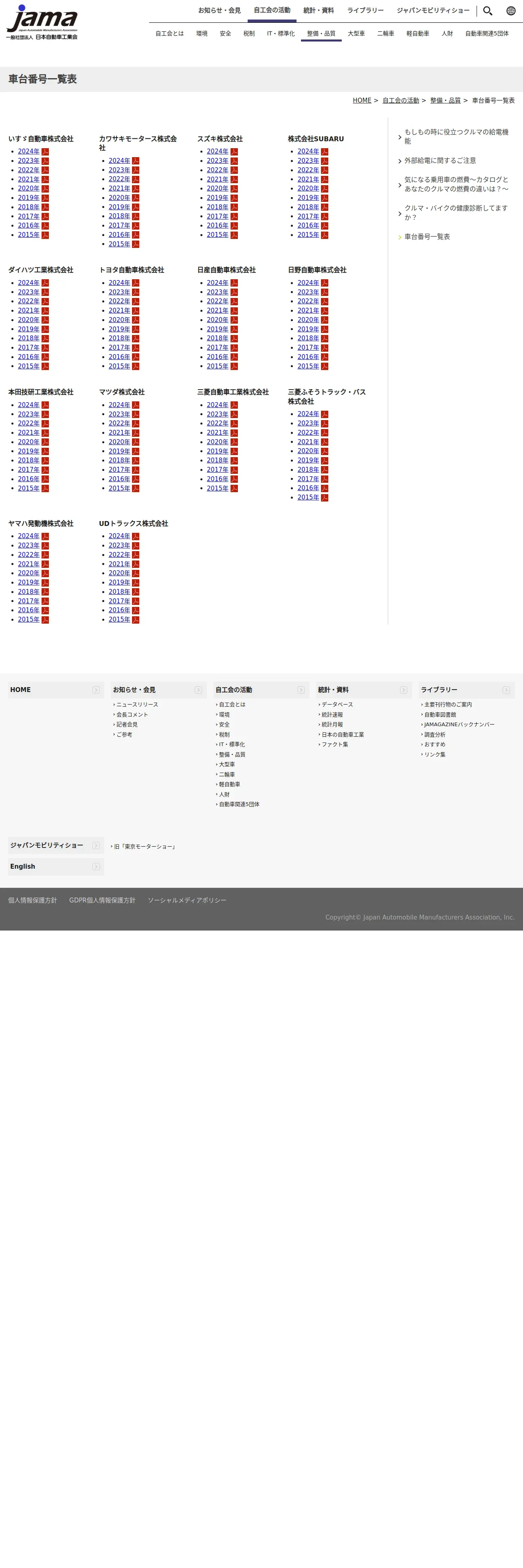Click footer link データベース

click(337, 705)
